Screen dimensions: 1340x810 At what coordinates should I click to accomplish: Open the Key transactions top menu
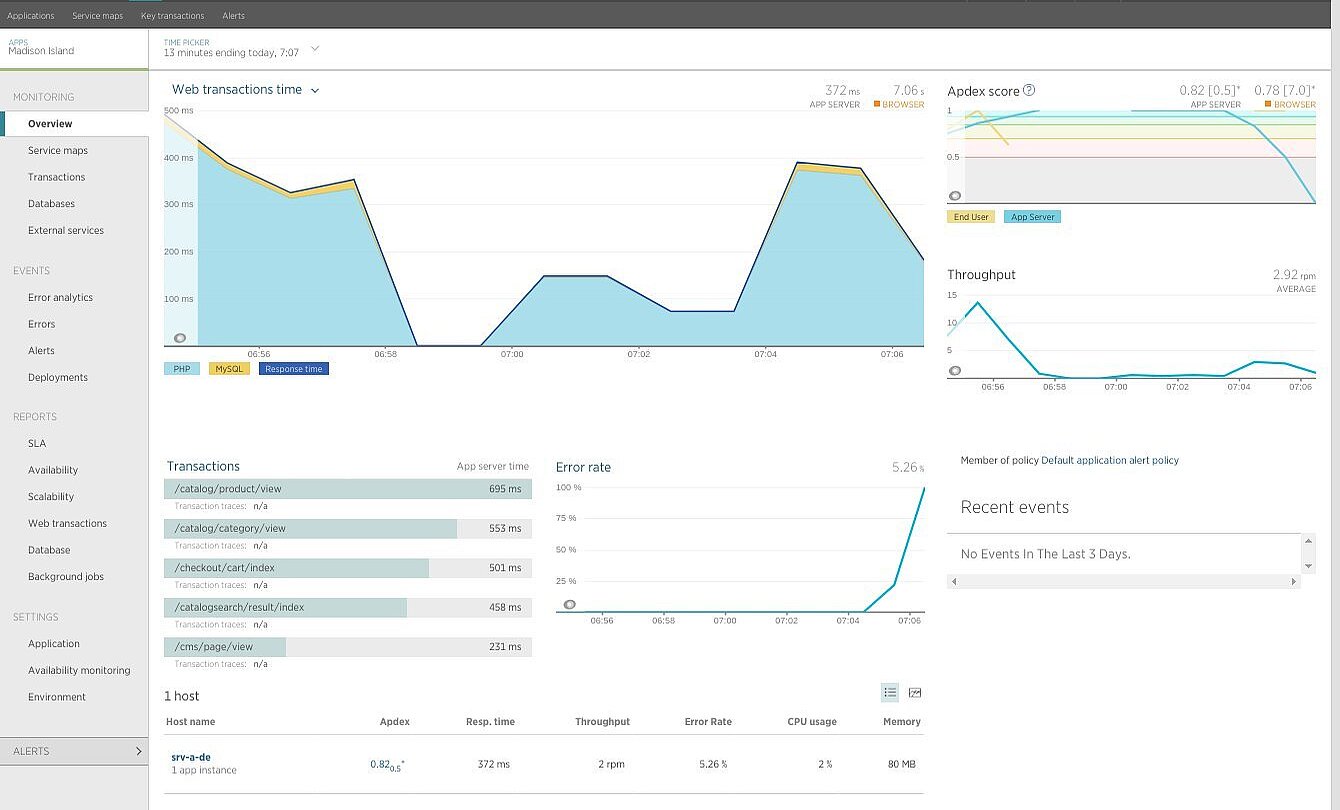(172, 15)
